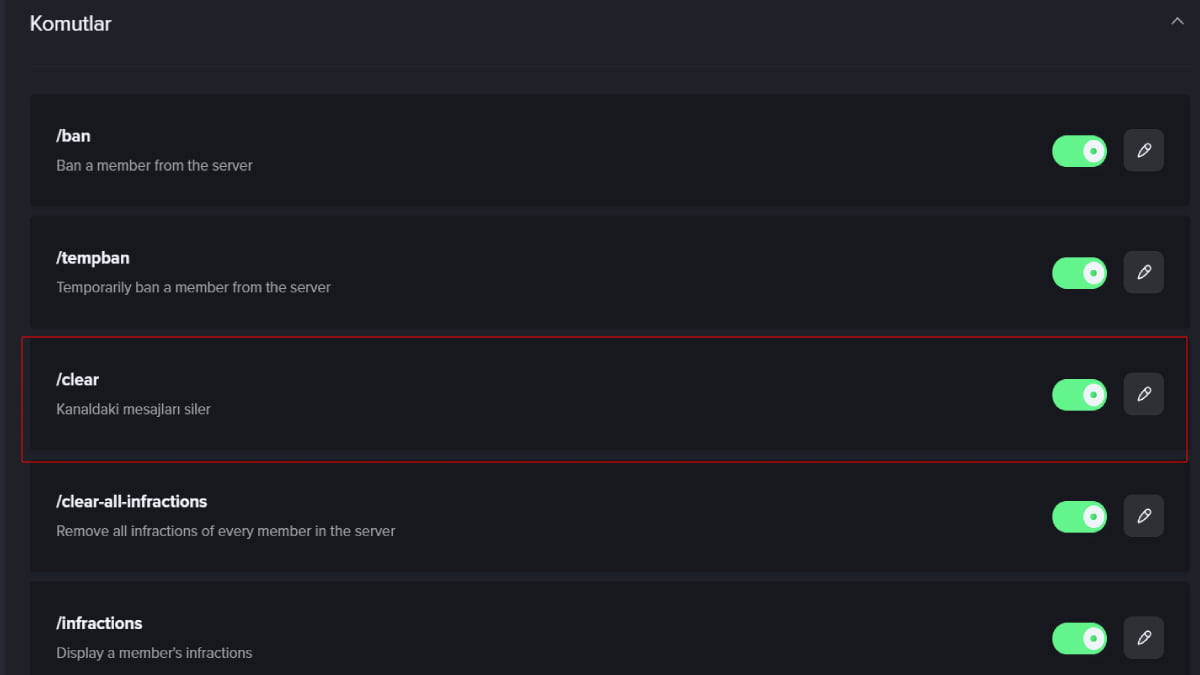Open the /tempban command editor pencil

[x=1143, y=272]
